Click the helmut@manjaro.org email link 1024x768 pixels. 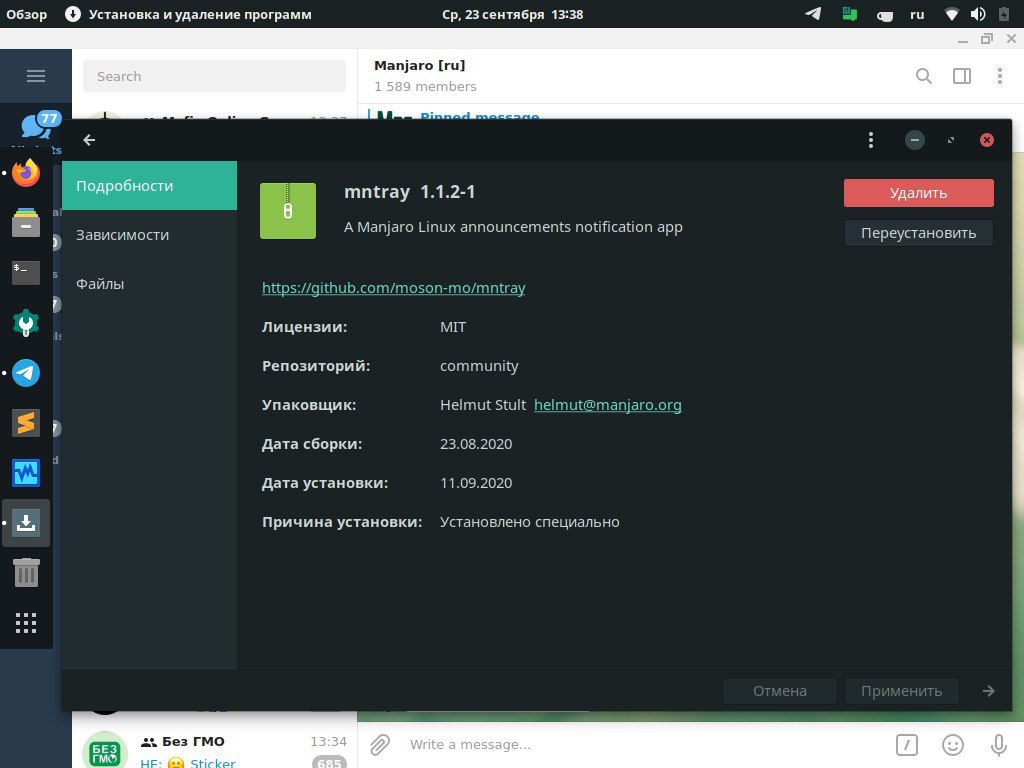coord(608,405)
